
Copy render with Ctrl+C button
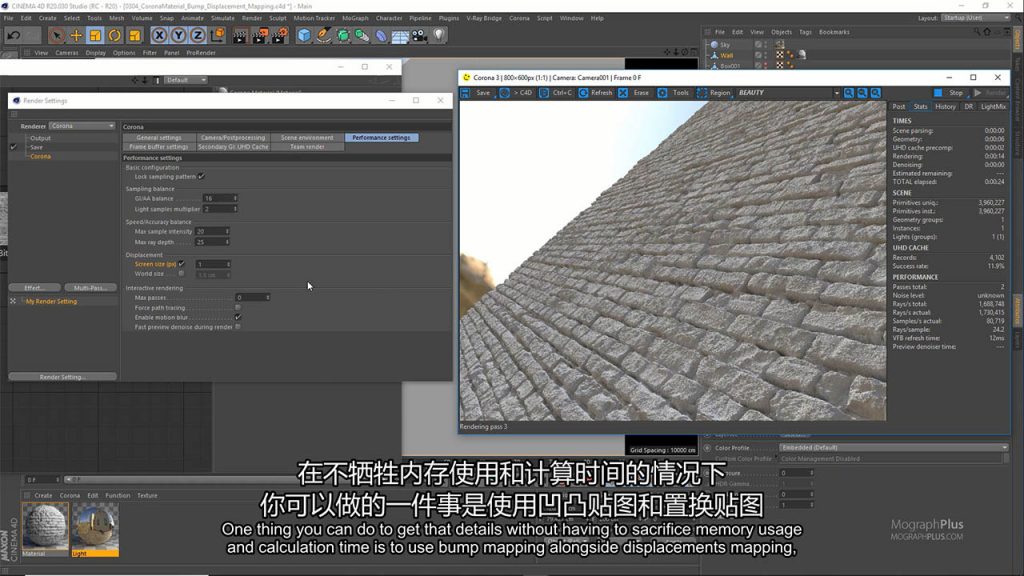[556, 93]
